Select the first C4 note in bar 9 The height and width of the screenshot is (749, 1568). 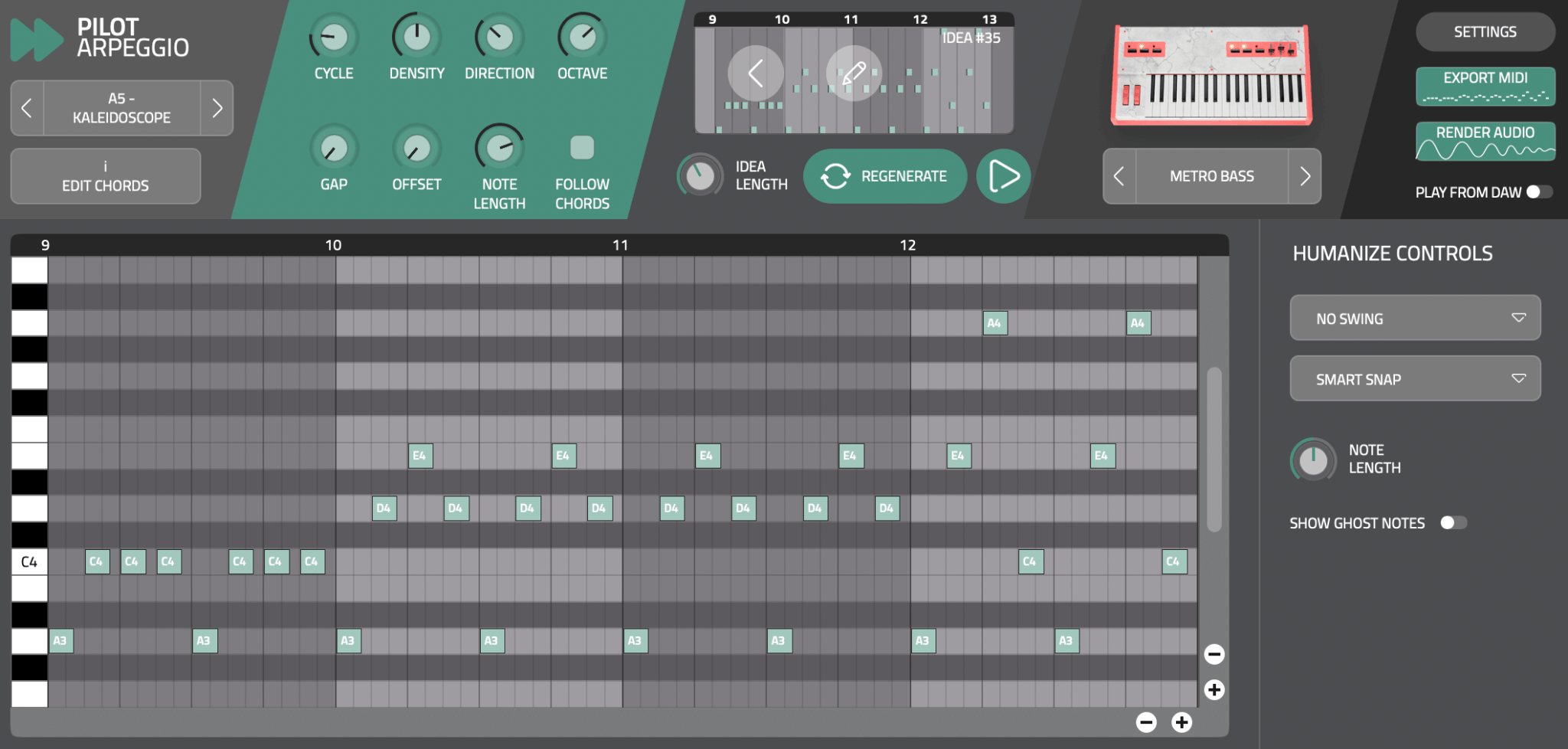97,561
